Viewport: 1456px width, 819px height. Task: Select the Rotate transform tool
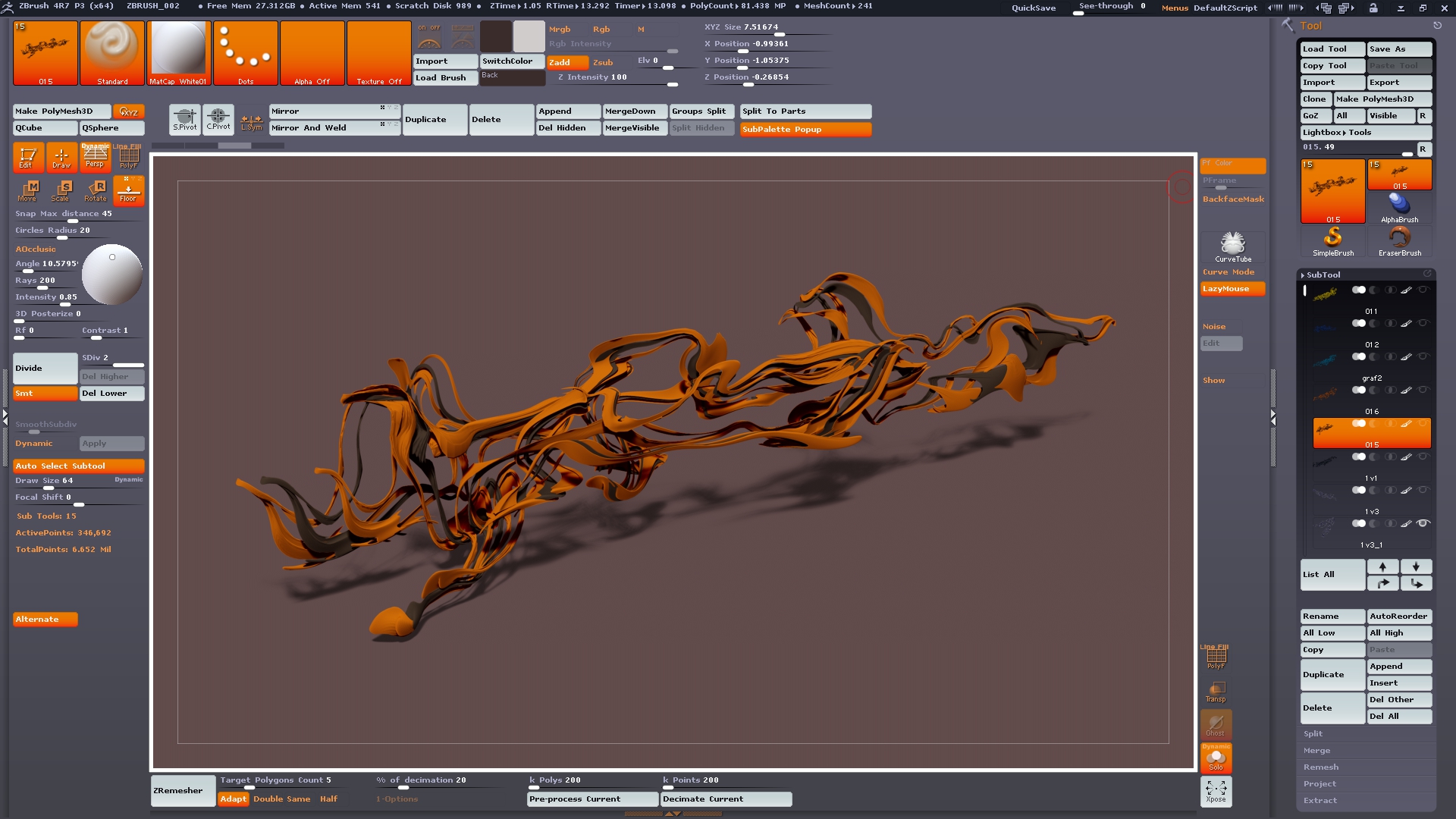click(x=96, y=190)
